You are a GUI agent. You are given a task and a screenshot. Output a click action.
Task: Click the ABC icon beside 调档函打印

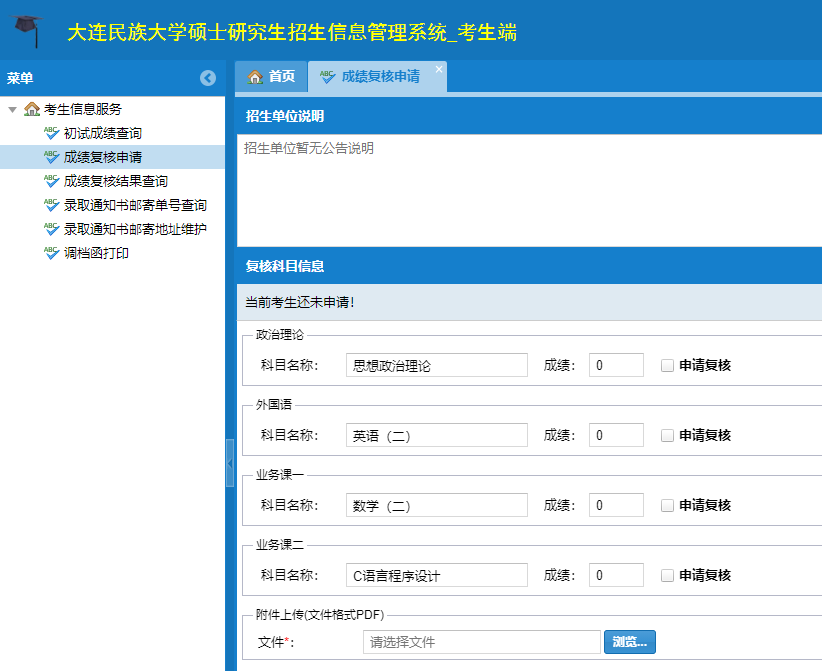(52, 253)
